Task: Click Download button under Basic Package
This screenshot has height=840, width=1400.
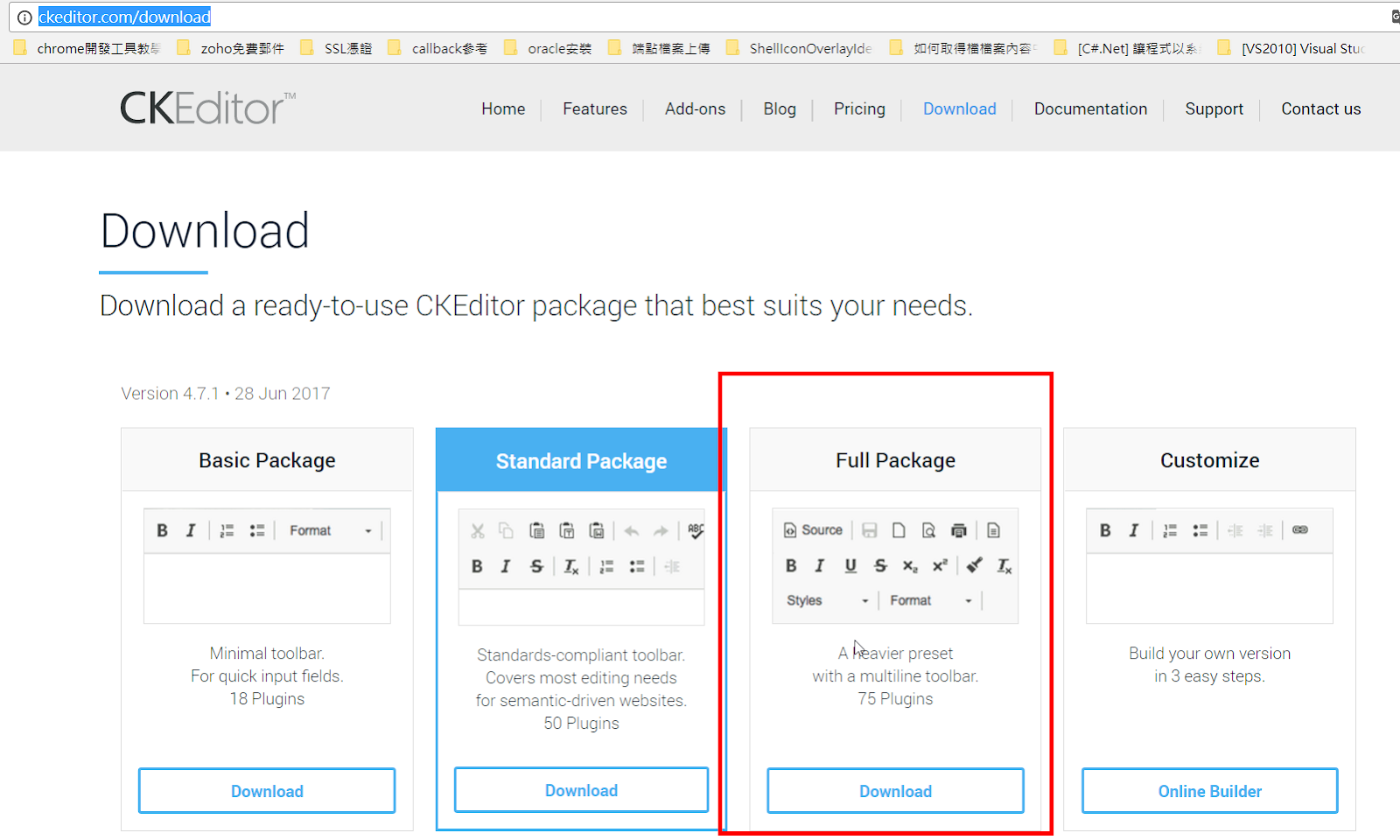Action: pyautogui.click(x=267, y=791)
